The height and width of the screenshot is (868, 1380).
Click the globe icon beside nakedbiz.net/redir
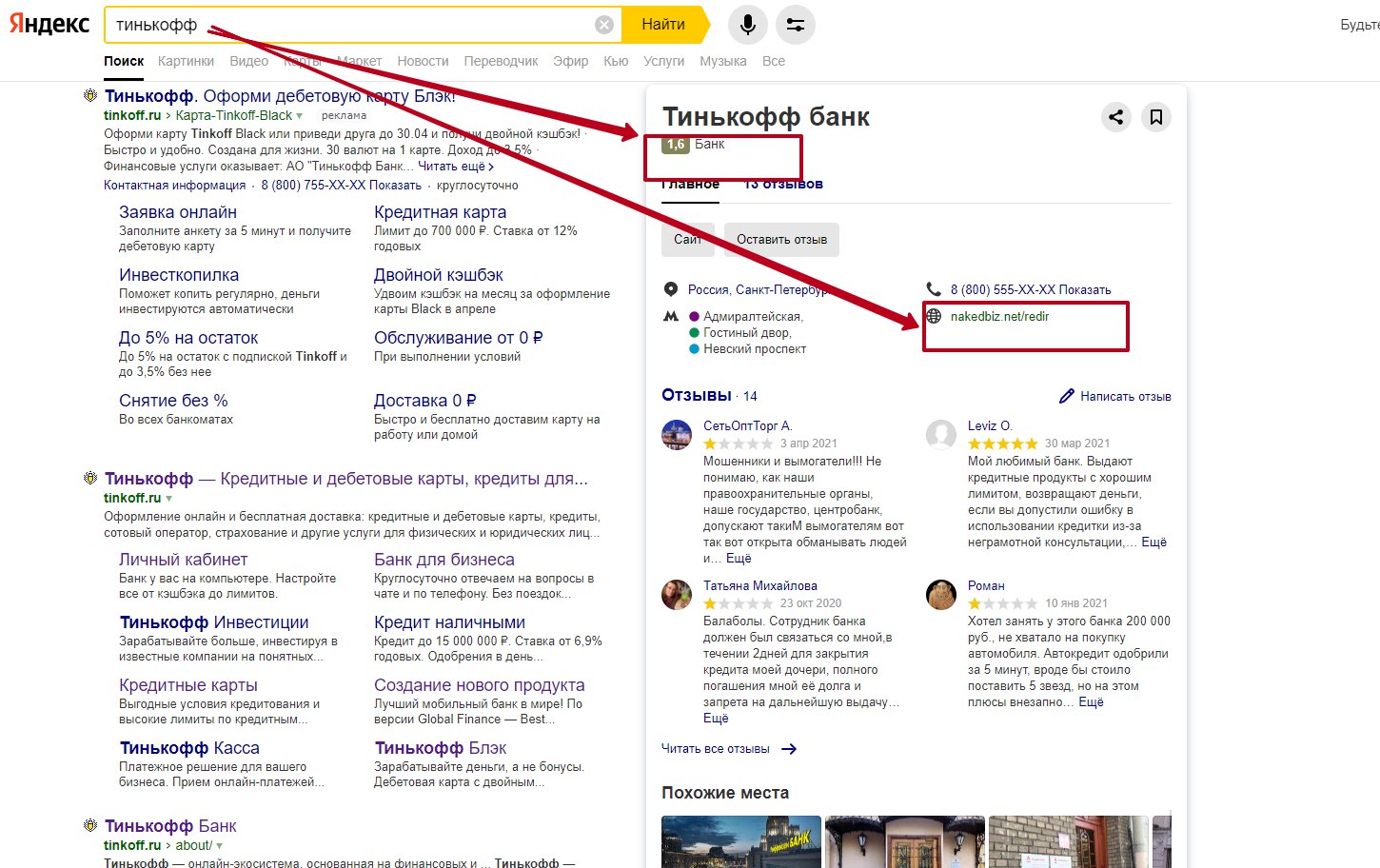pos(934,316)
